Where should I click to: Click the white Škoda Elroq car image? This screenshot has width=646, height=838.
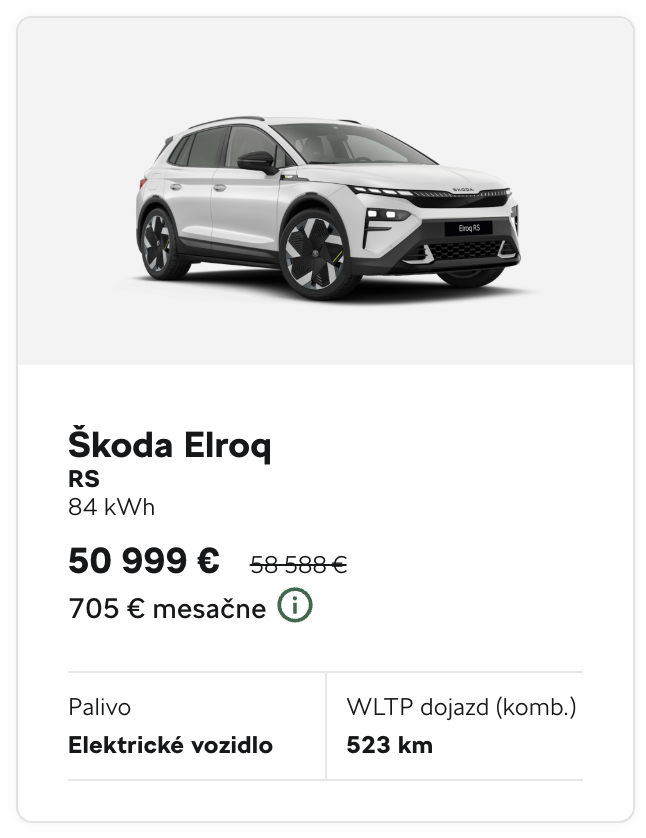pyautogui.click(x=327, y=207)
